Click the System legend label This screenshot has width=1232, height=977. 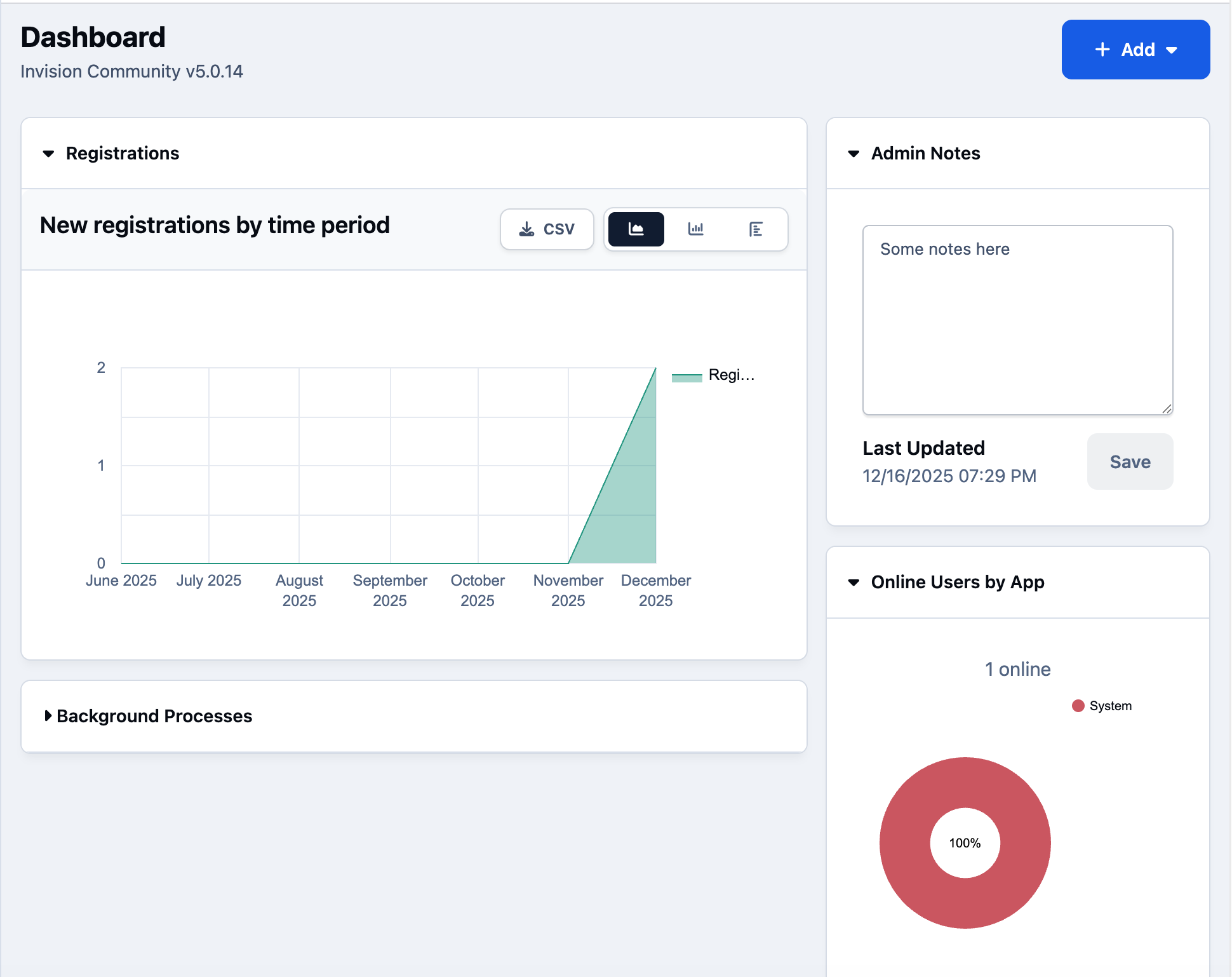coord(1111,706)
